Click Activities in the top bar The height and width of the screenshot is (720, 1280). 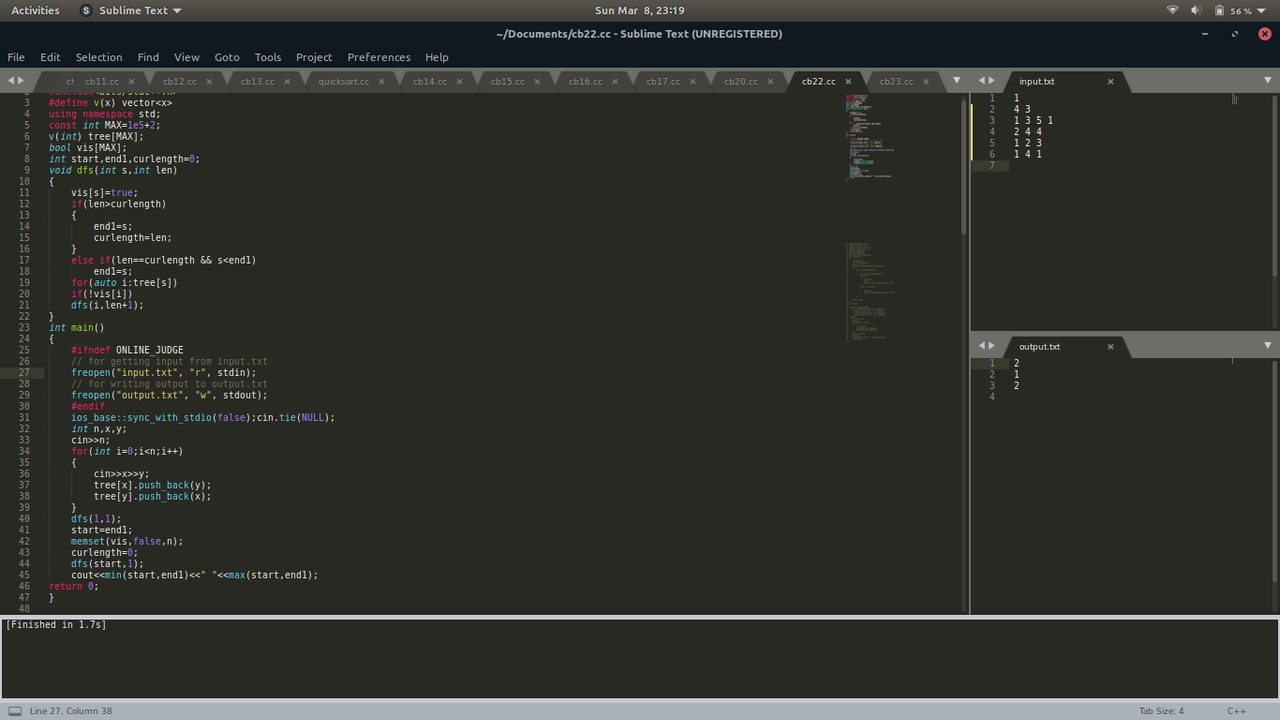coord(35,10)
